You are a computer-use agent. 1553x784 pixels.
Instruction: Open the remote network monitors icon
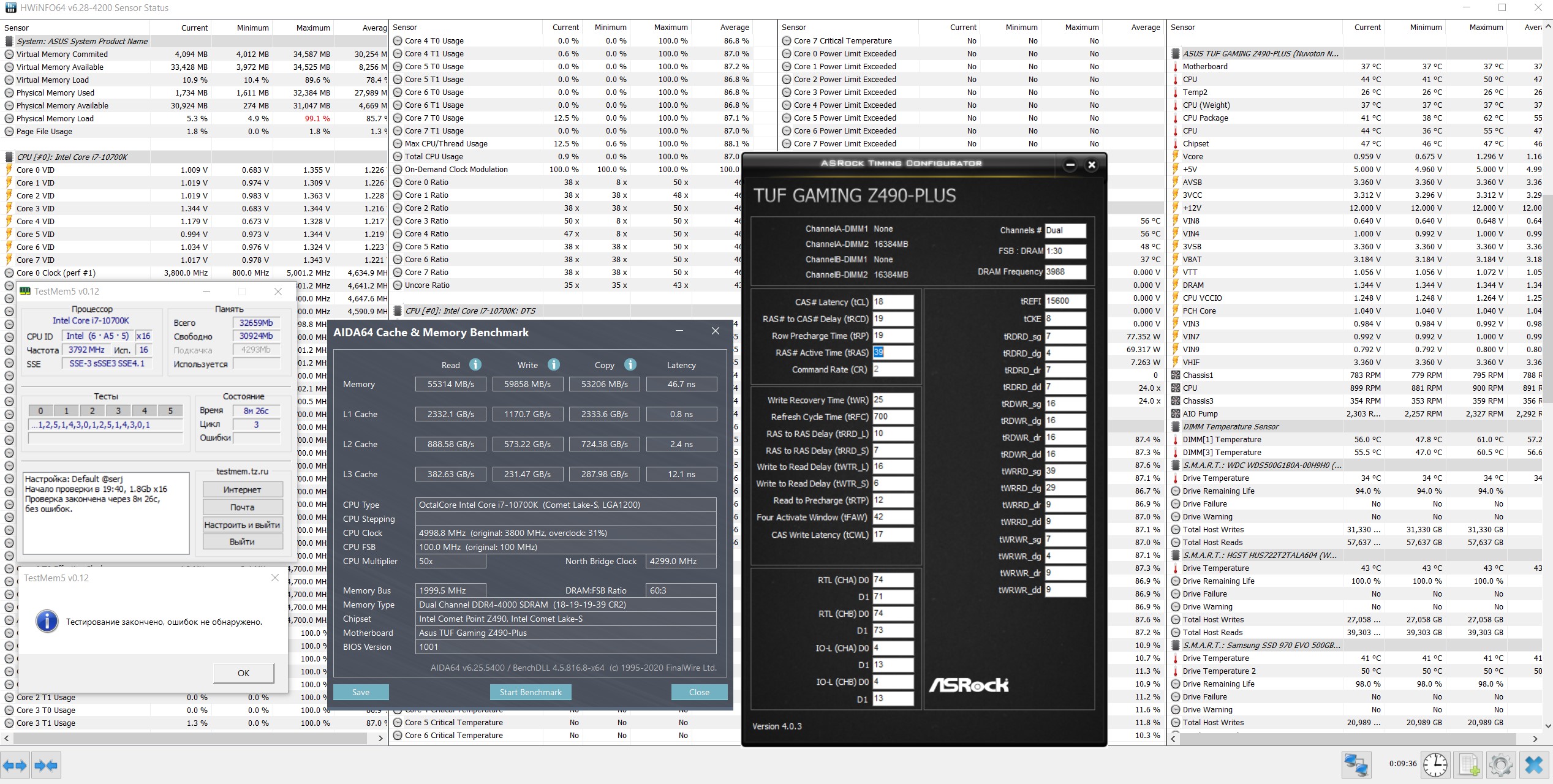point(1356,765)
